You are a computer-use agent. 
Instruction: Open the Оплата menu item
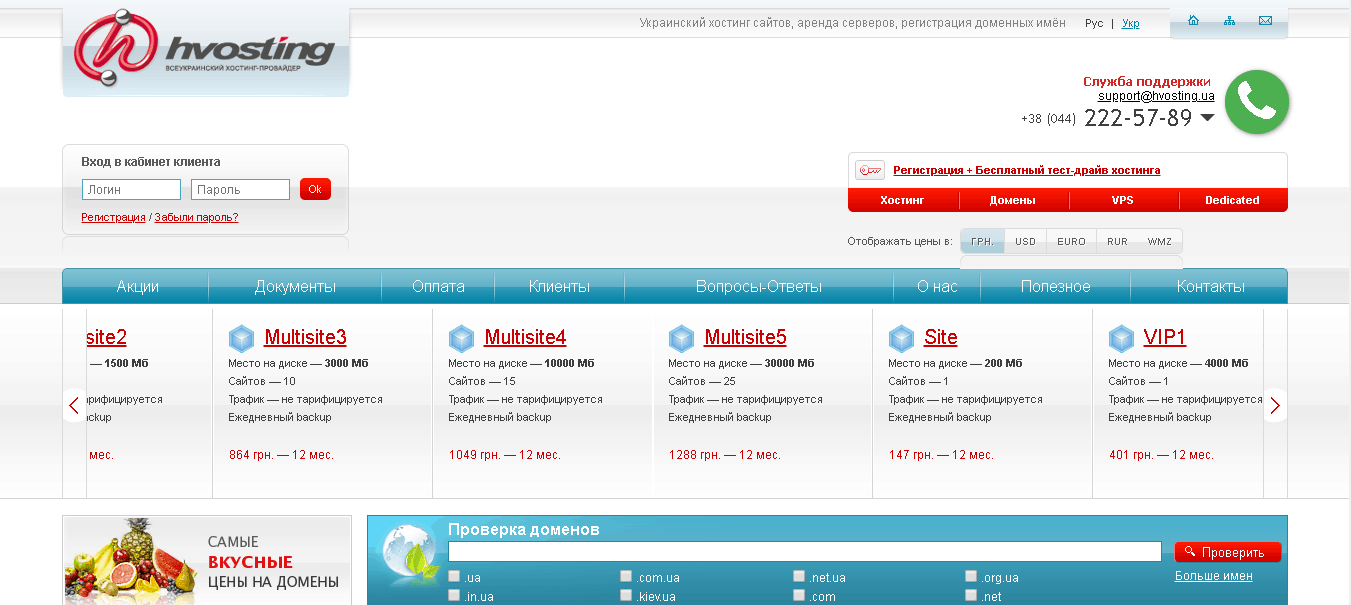pyautogui.click(x=438, y=286)
